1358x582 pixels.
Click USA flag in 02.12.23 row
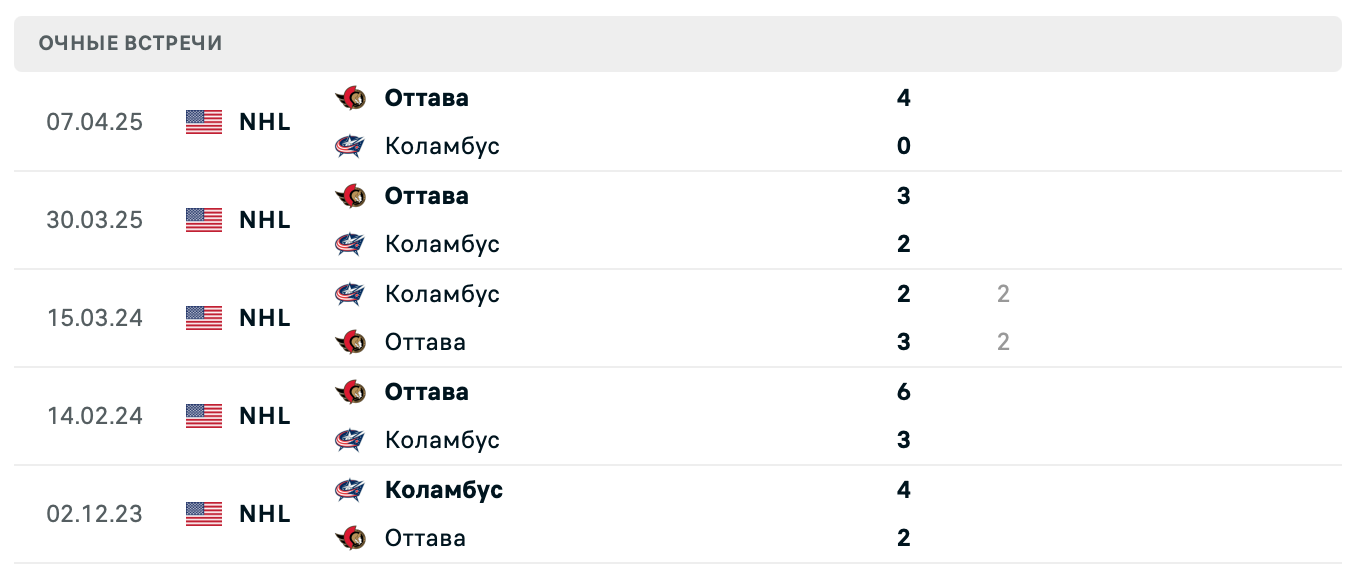click(x=204, y=514)
